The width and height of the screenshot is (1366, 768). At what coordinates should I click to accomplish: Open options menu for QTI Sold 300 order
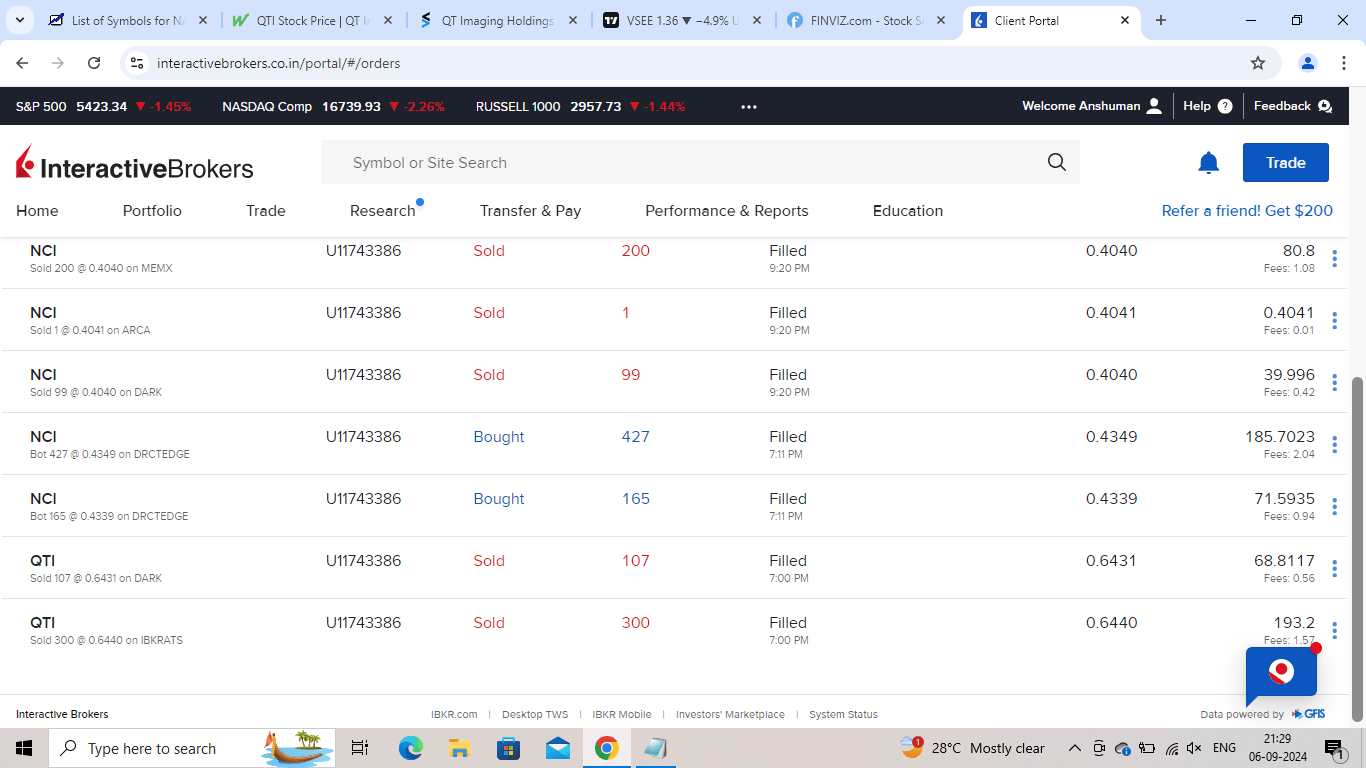[1335, 631]
